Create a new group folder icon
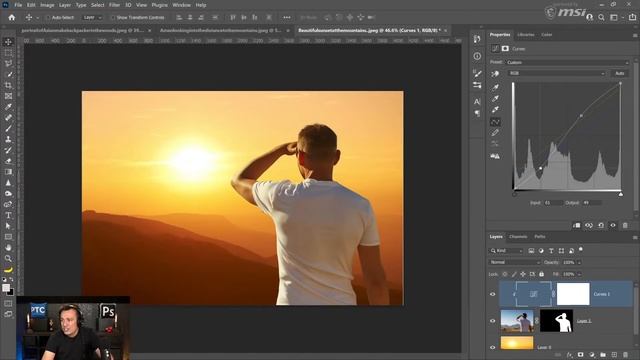Screen dimensions: 640x360 [603, 355]
